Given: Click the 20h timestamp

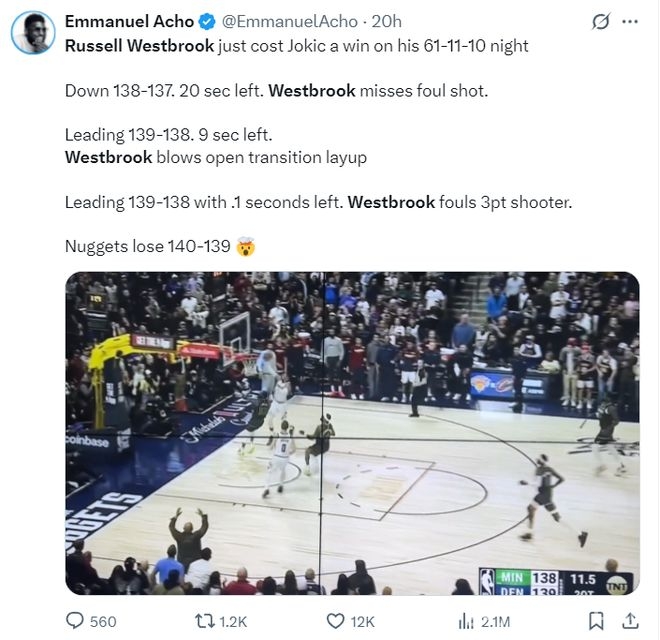Looking at the screenshot, I should [386, 21].
